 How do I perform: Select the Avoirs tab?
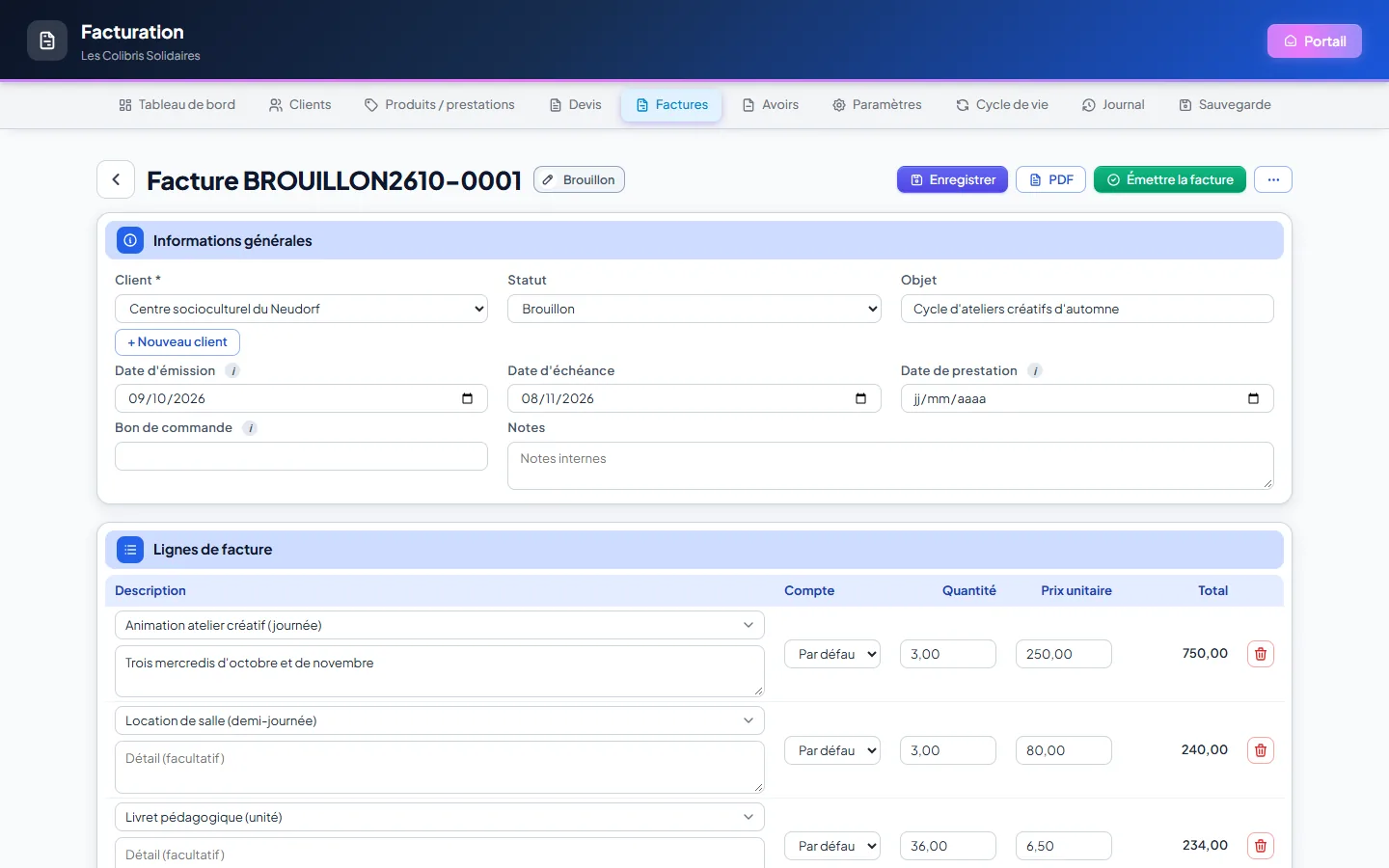771,105
